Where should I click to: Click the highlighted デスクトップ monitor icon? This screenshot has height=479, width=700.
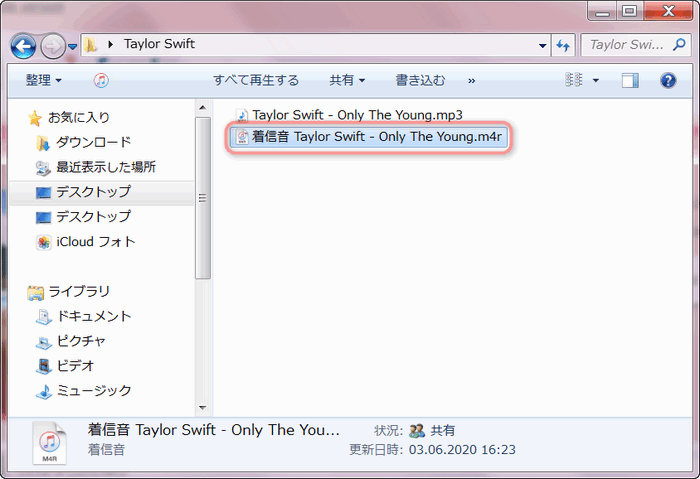[43, 193]
